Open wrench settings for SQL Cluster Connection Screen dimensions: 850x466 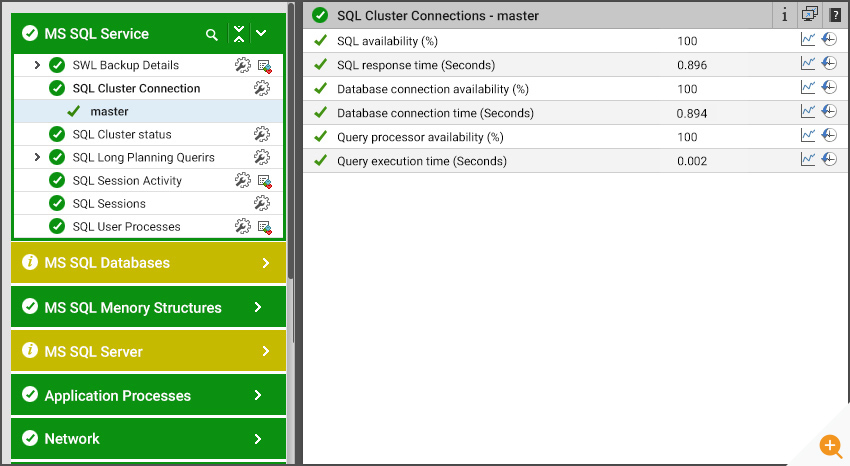[x=261, y=88]
